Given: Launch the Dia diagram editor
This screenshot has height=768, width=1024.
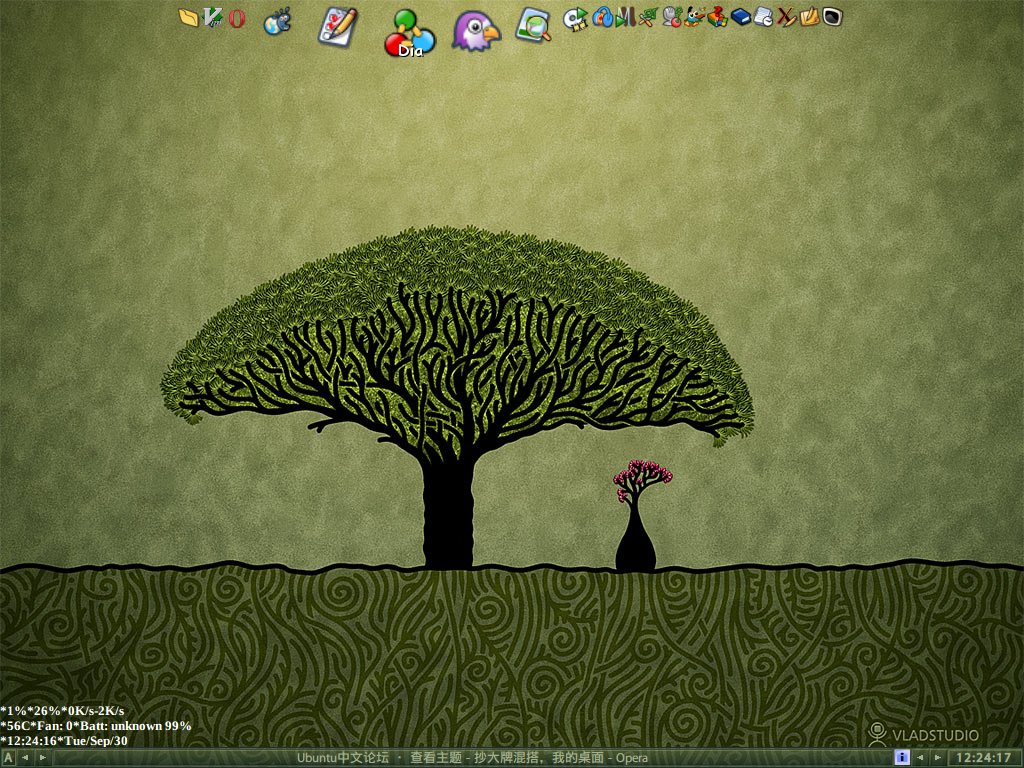Looking at the screenshot, I should point(409,33).
